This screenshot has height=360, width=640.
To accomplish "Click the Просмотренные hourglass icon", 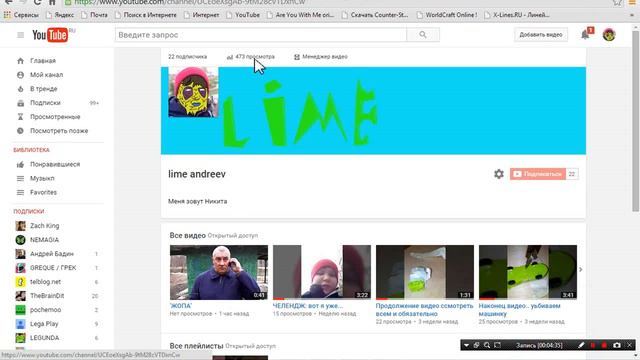I will (20, 117).
